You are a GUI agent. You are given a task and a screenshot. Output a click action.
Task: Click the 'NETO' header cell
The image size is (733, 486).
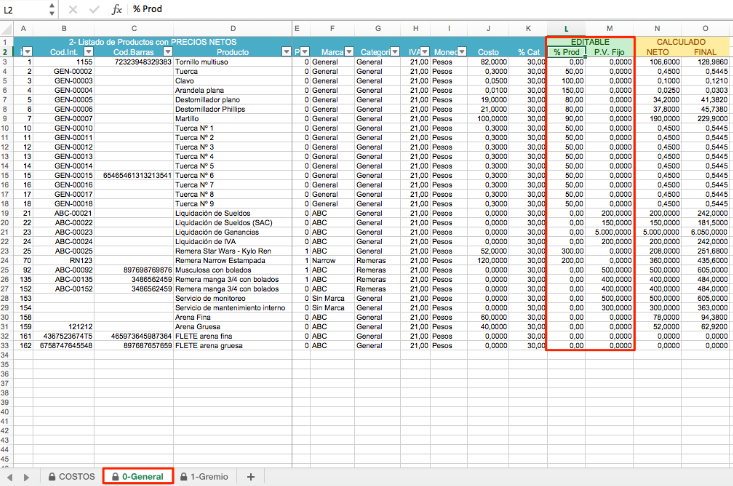657,52
